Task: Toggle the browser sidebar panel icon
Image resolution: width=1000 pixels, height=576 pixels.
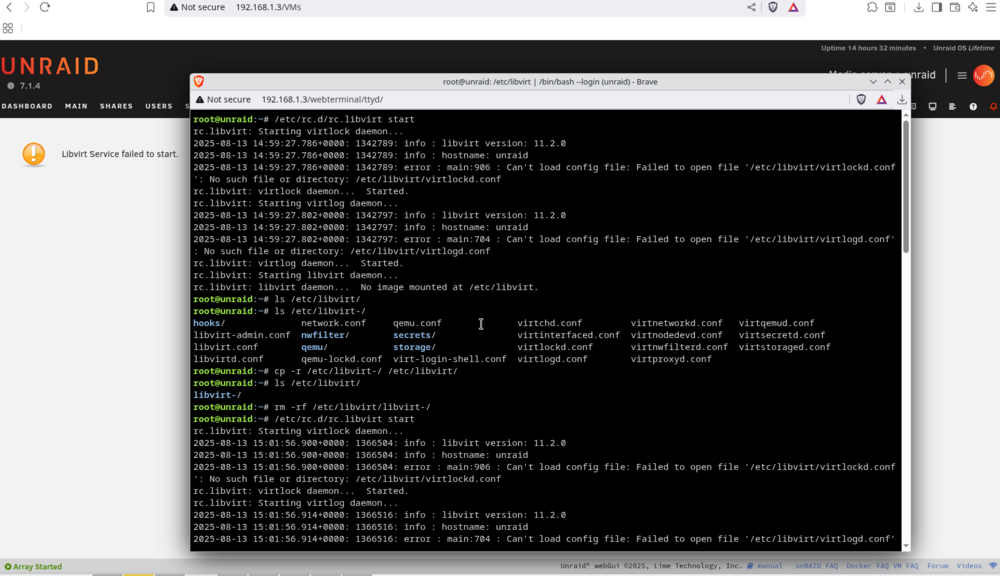Action: pos(936,7)
